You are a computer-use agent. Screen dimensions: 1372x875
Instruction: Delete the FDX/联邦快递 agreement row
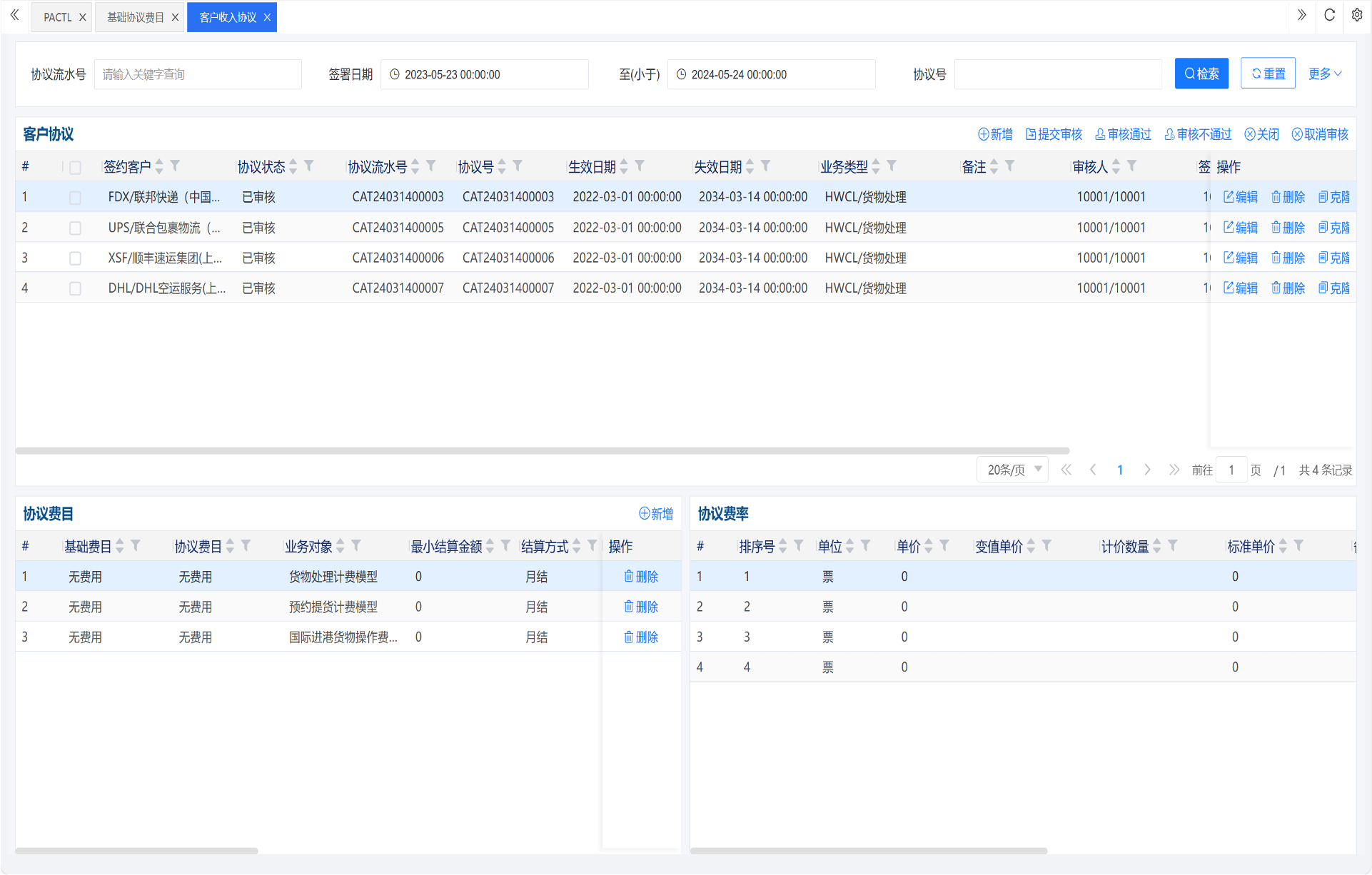click(1288, 197)
